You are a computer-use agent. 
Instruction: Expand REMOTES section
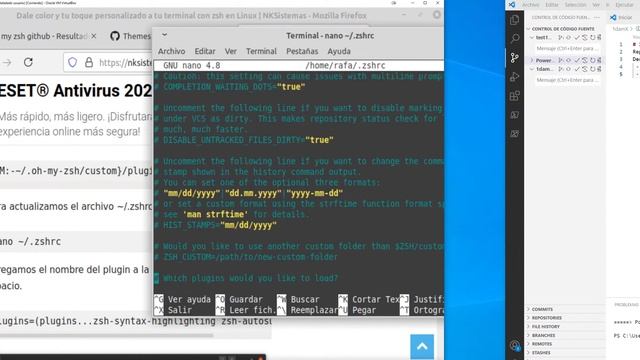[x=542, y=344]
